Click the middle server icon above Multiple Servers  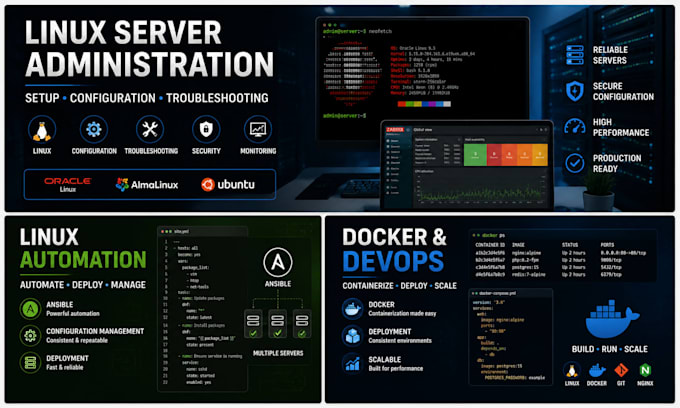[278, 324]
